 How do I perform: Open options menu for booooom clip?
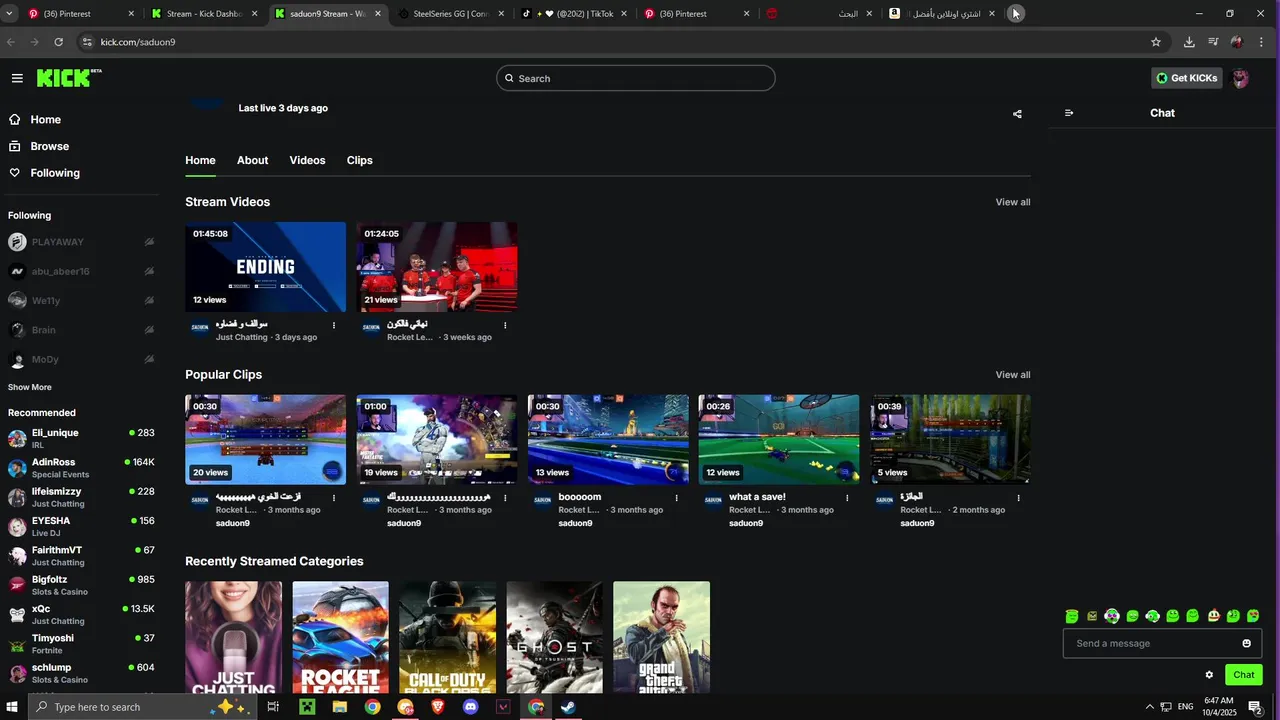[x=676, y=497]
